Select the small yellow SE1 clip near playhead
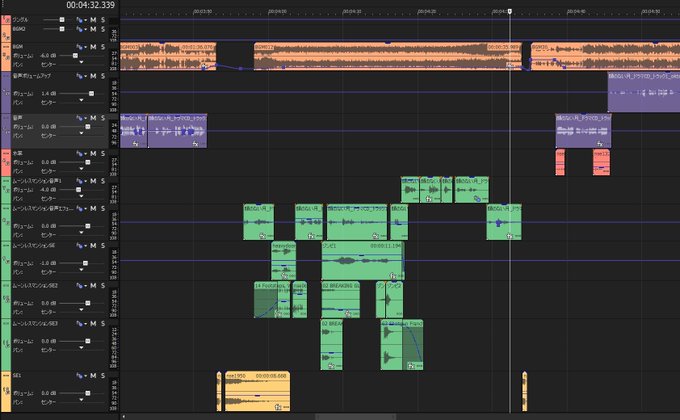Screen dimensions: 680x420 point(525,391)
